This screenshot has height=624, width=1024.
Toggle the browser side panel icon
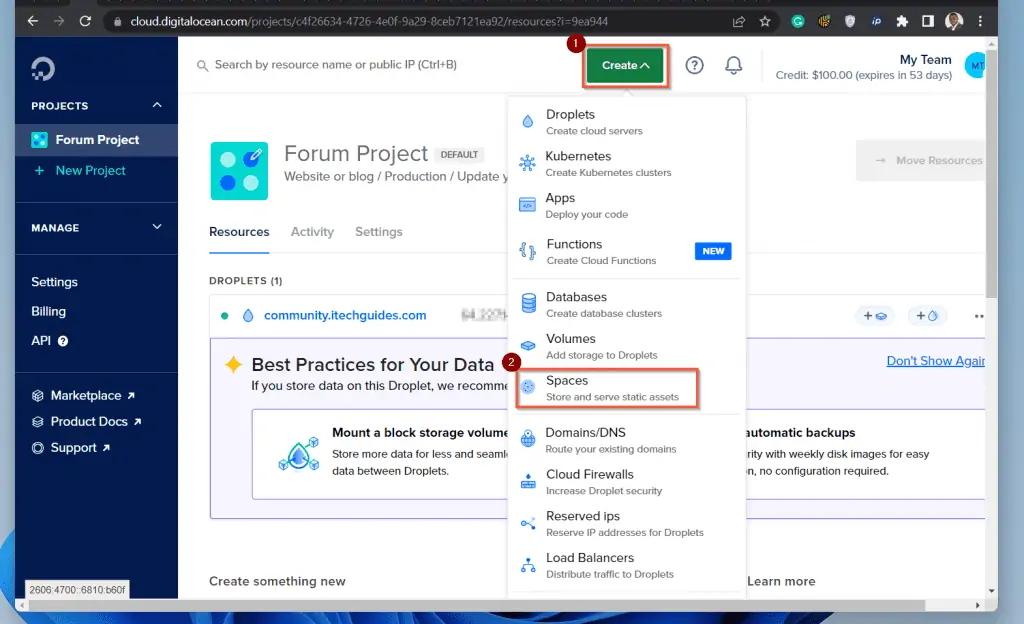pyautogui.click(x=927, y=22)
